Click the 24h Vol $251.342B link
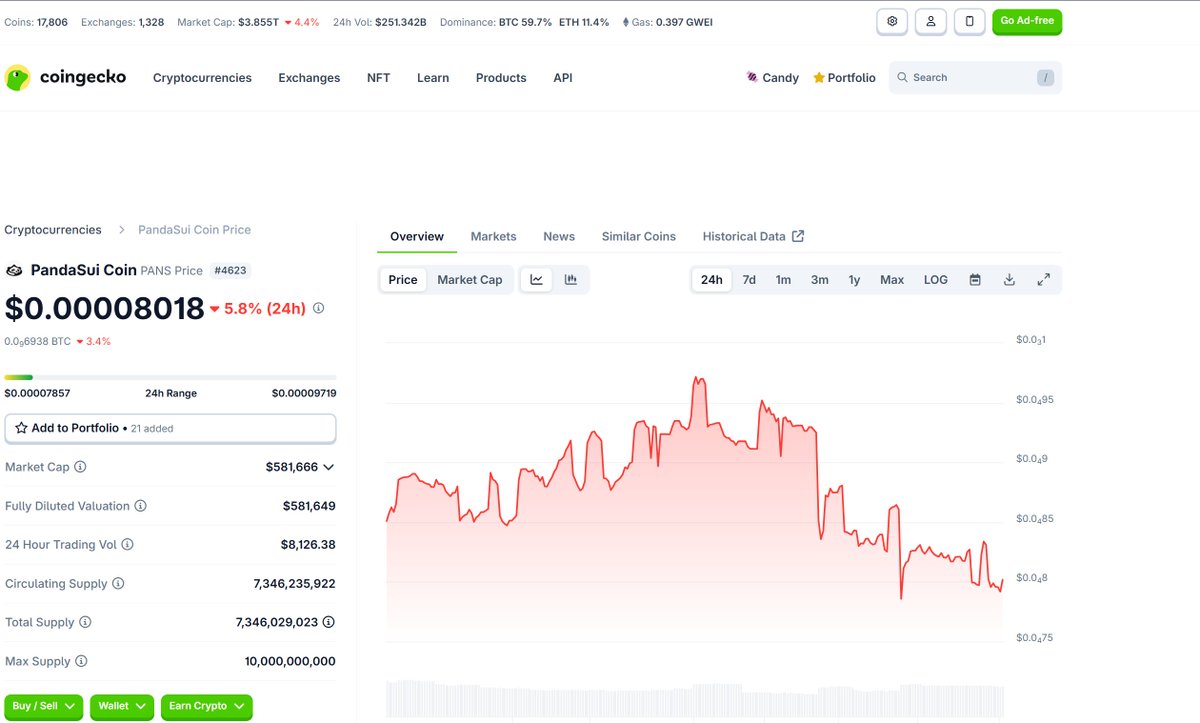 click(x=379, y=22)
